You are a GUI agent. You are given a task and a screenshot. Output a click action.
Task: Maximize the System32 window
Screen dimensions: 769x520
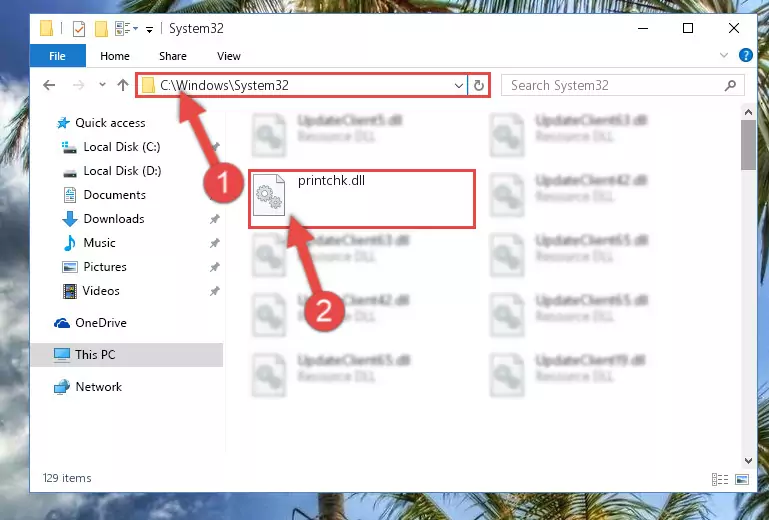click(x=688, y=28)
